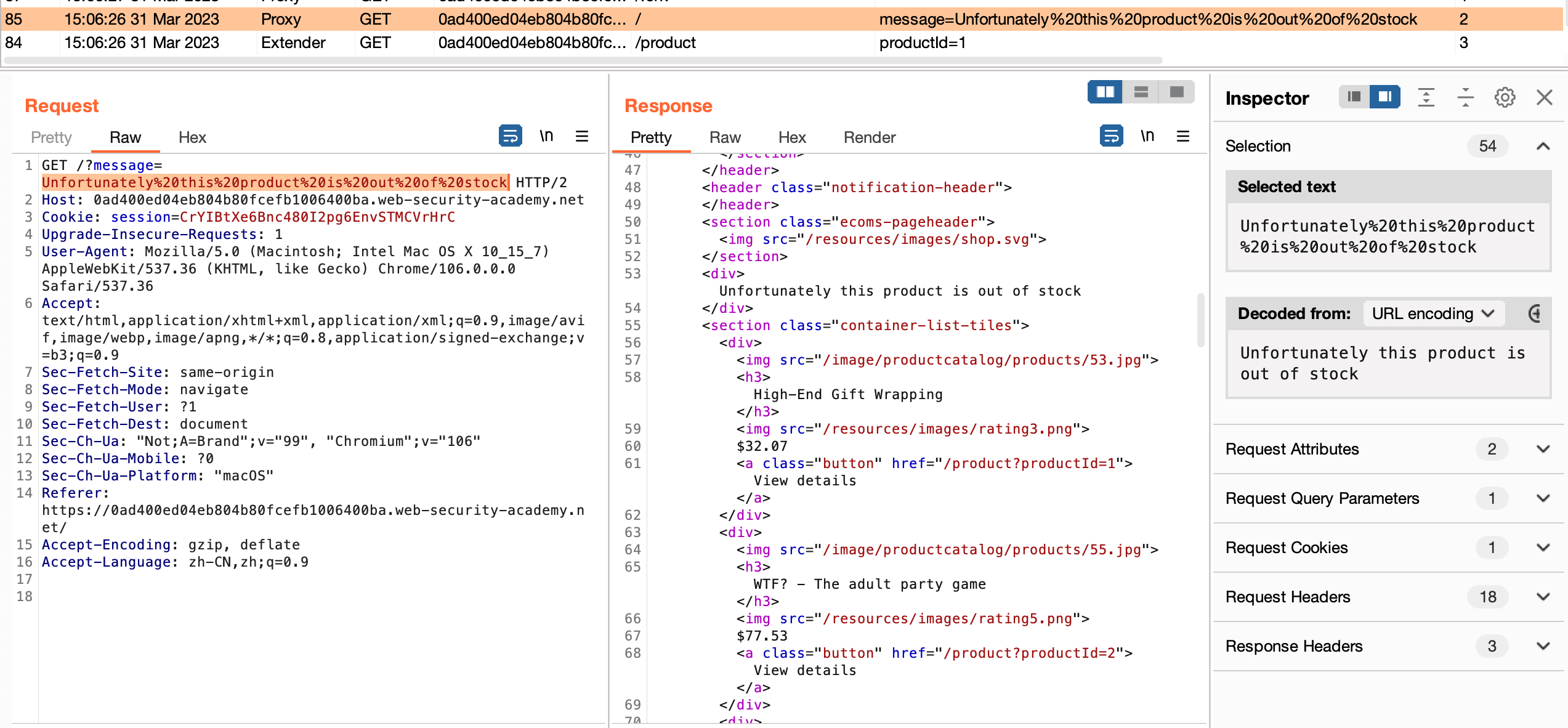Screen dimensions: 1568x728
Task: Toggle word wrap icon in Response panel
Action: point(1111,136)
